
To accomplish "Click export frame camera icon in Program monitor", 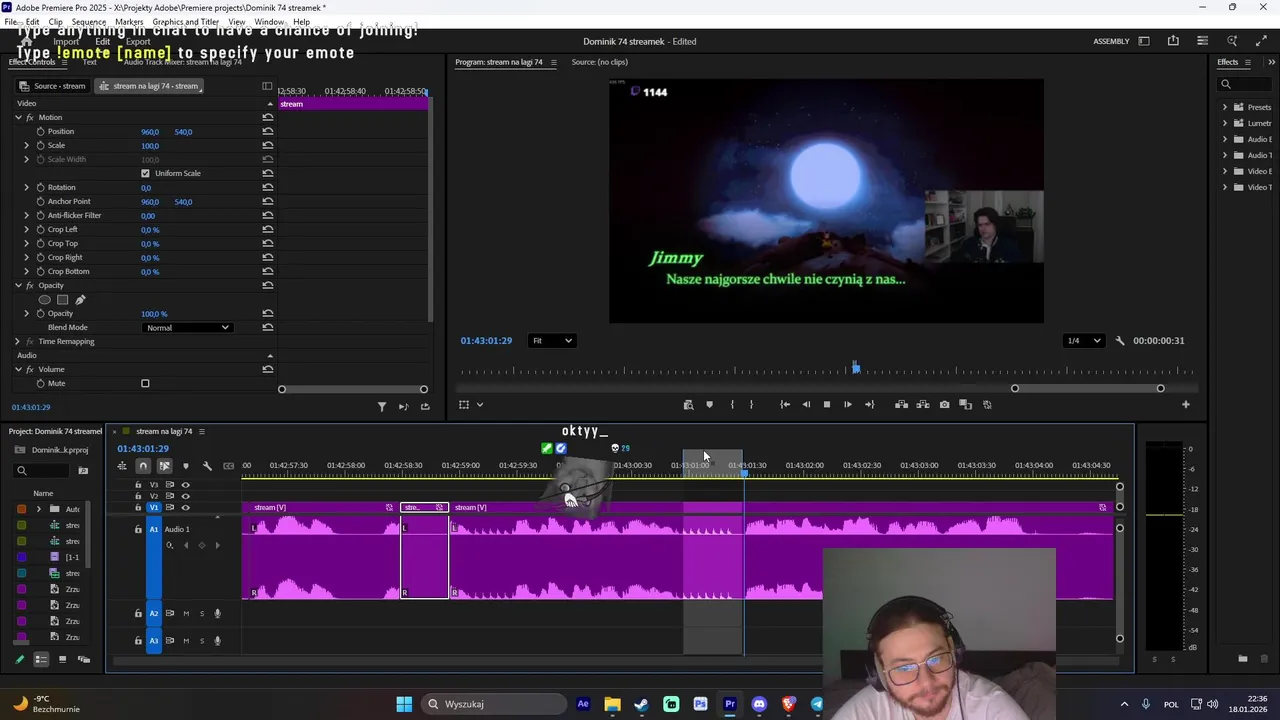I will tap(944, 405).
